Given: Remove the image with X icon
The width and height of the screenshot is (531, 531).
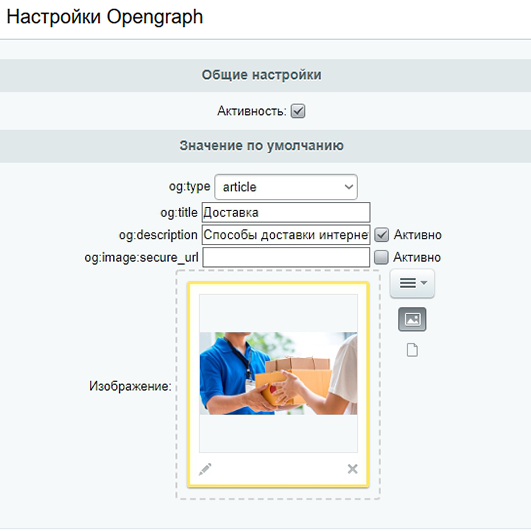Looking at the screenshot, I should [353, 469].
